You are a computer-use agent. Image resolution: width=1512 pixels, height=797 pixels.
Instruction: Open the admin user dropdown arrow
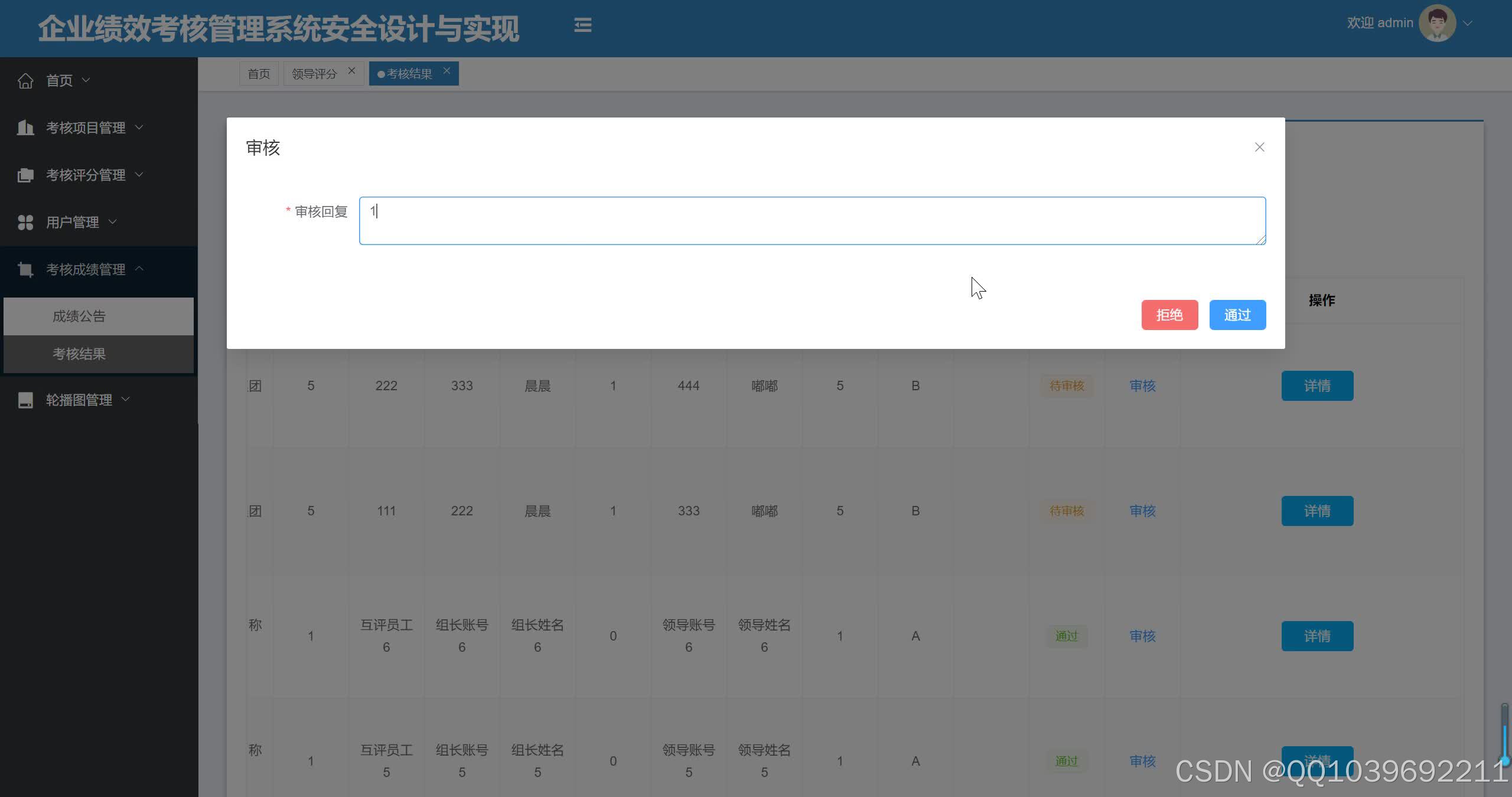coord(1468,24)
